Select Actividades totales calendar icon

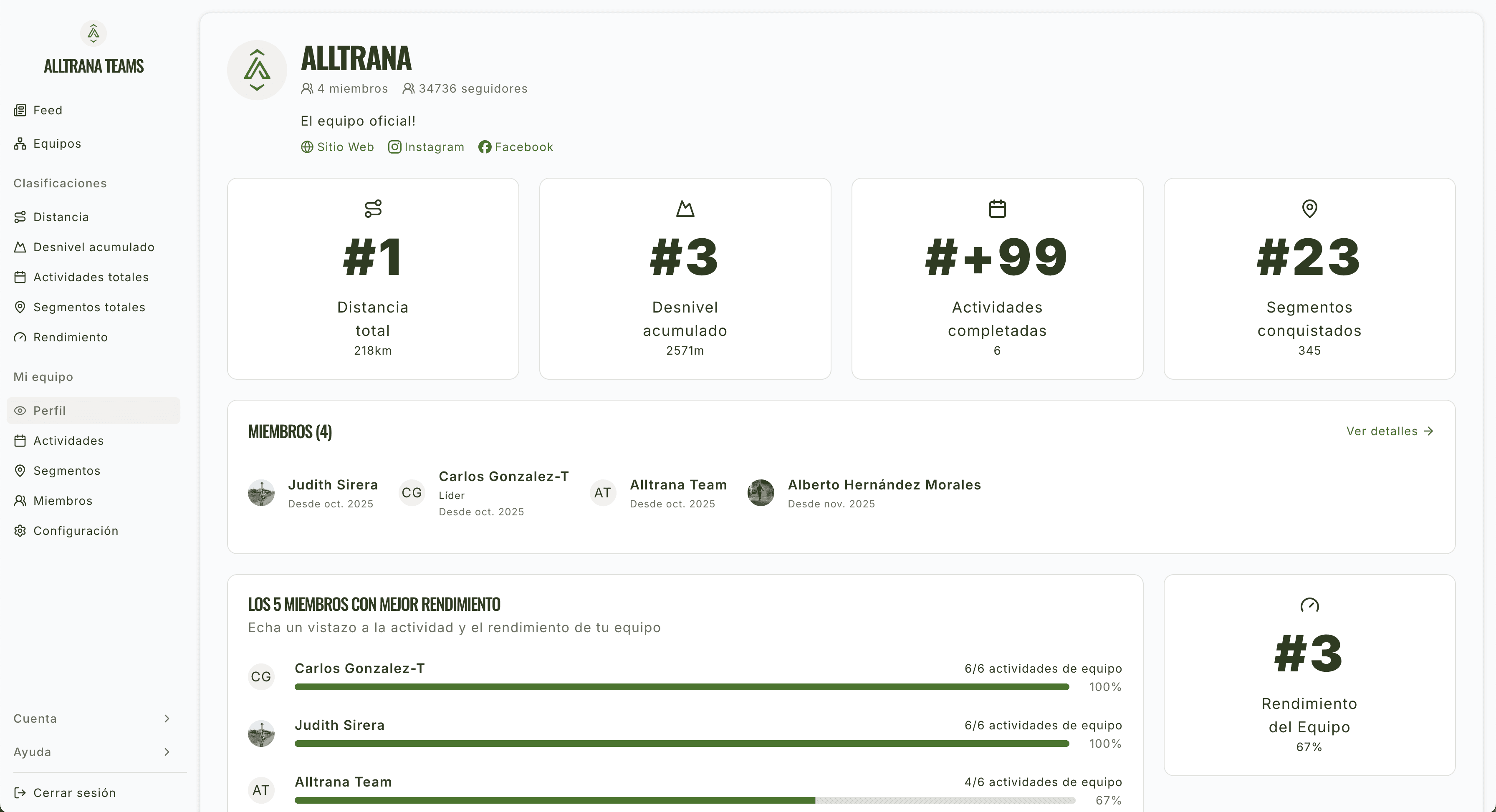20,277
